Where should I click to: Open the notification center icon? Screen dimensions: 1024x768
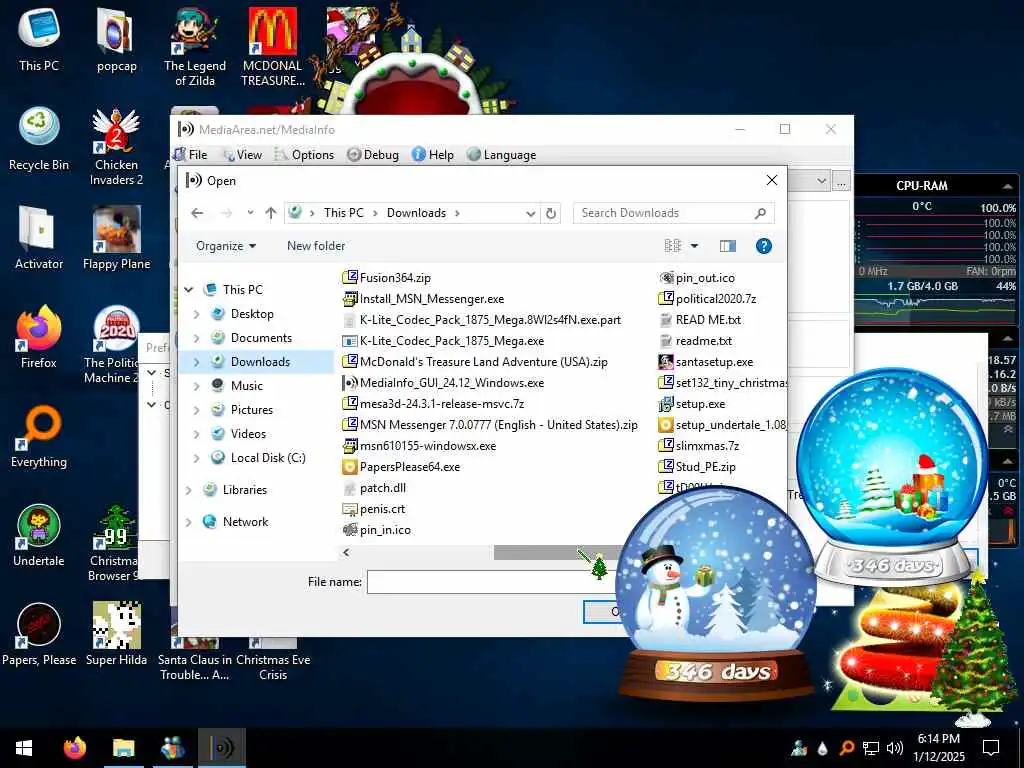[x=991, y=748]
